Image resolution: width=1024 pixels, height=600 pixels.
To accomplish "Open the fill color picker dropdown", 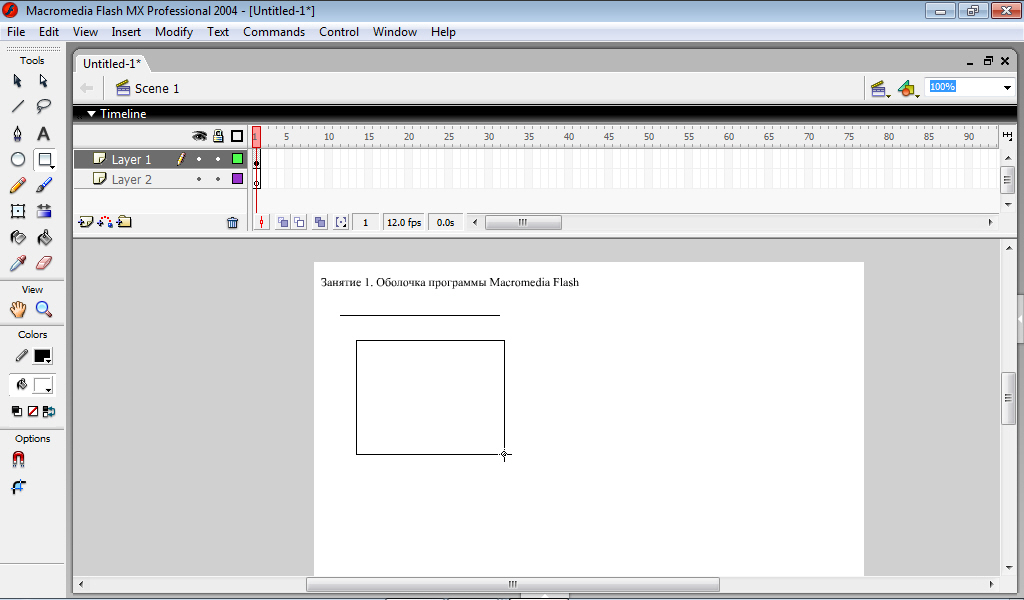I will click(x=43, y=385).
